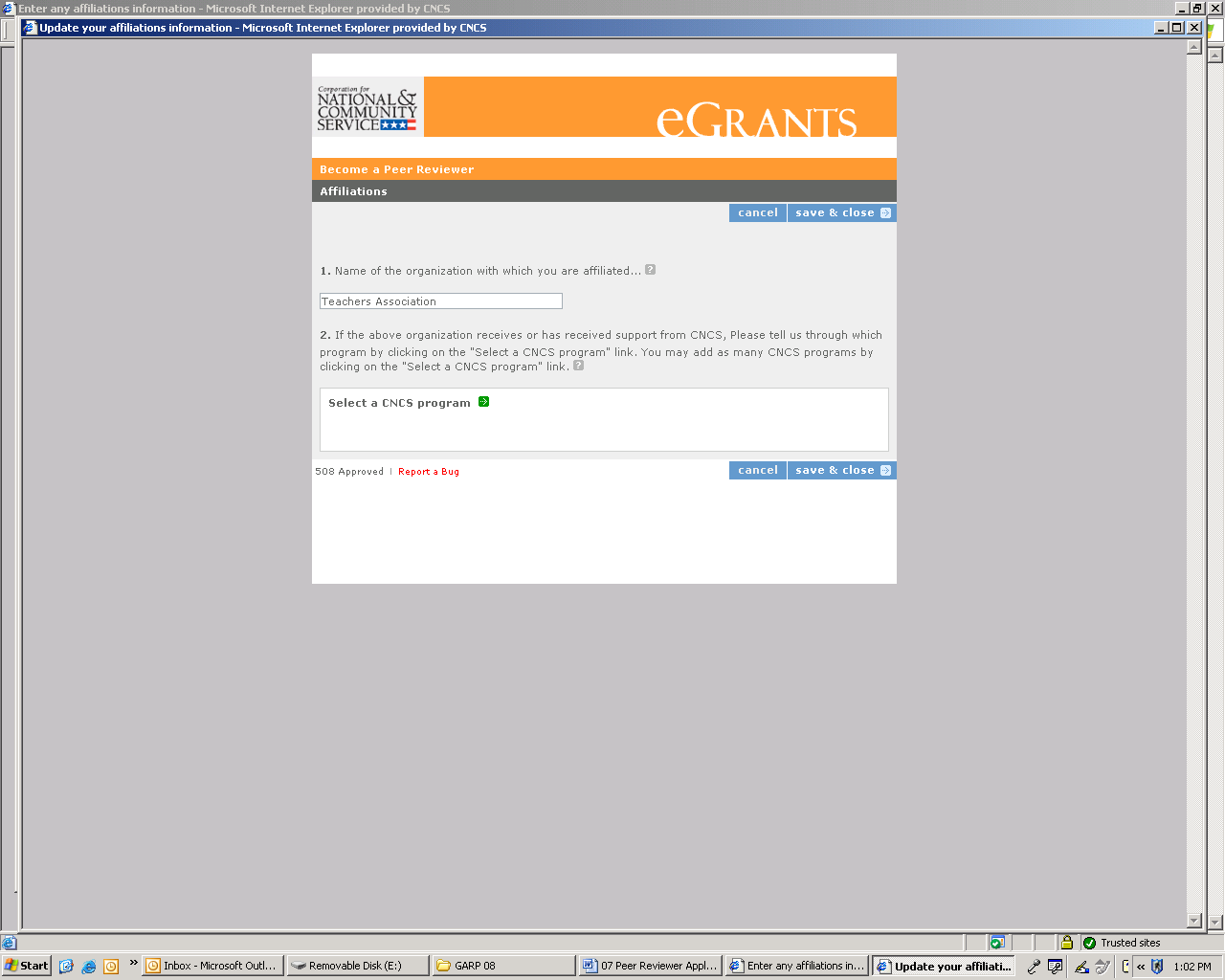The width and height of the screenshot is (1225, 980).
Task: Click the system clock showing 1:02 PM
Action: click(x=1192, y=967)
